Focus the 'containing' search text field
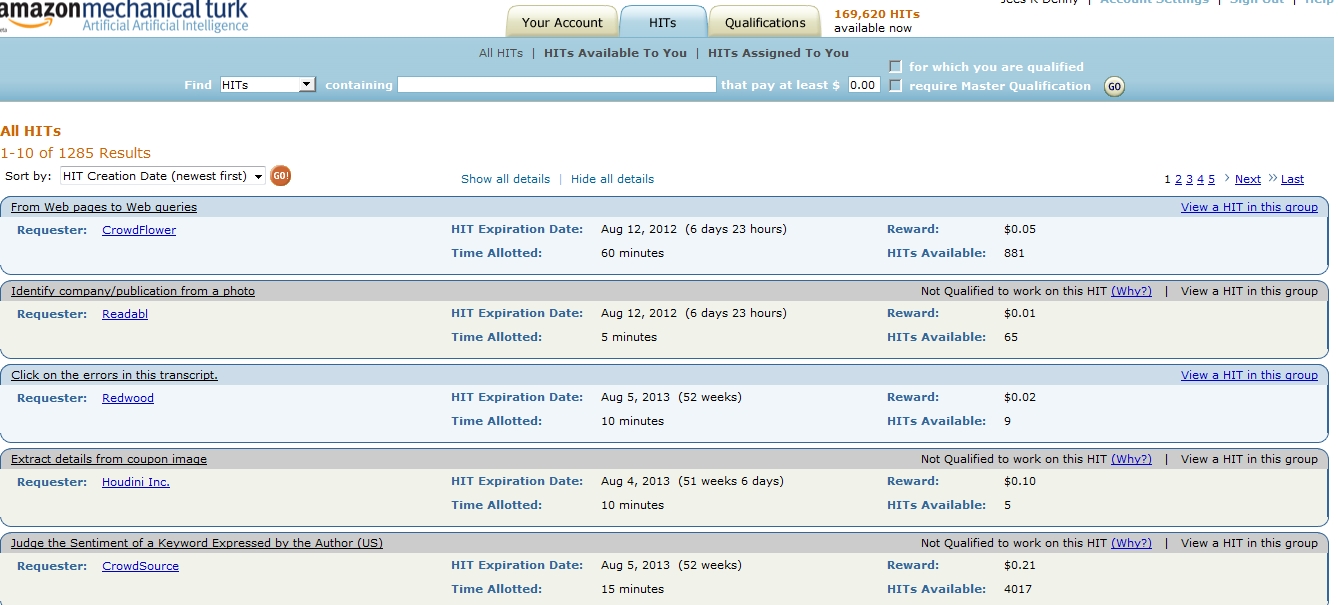 557,85
